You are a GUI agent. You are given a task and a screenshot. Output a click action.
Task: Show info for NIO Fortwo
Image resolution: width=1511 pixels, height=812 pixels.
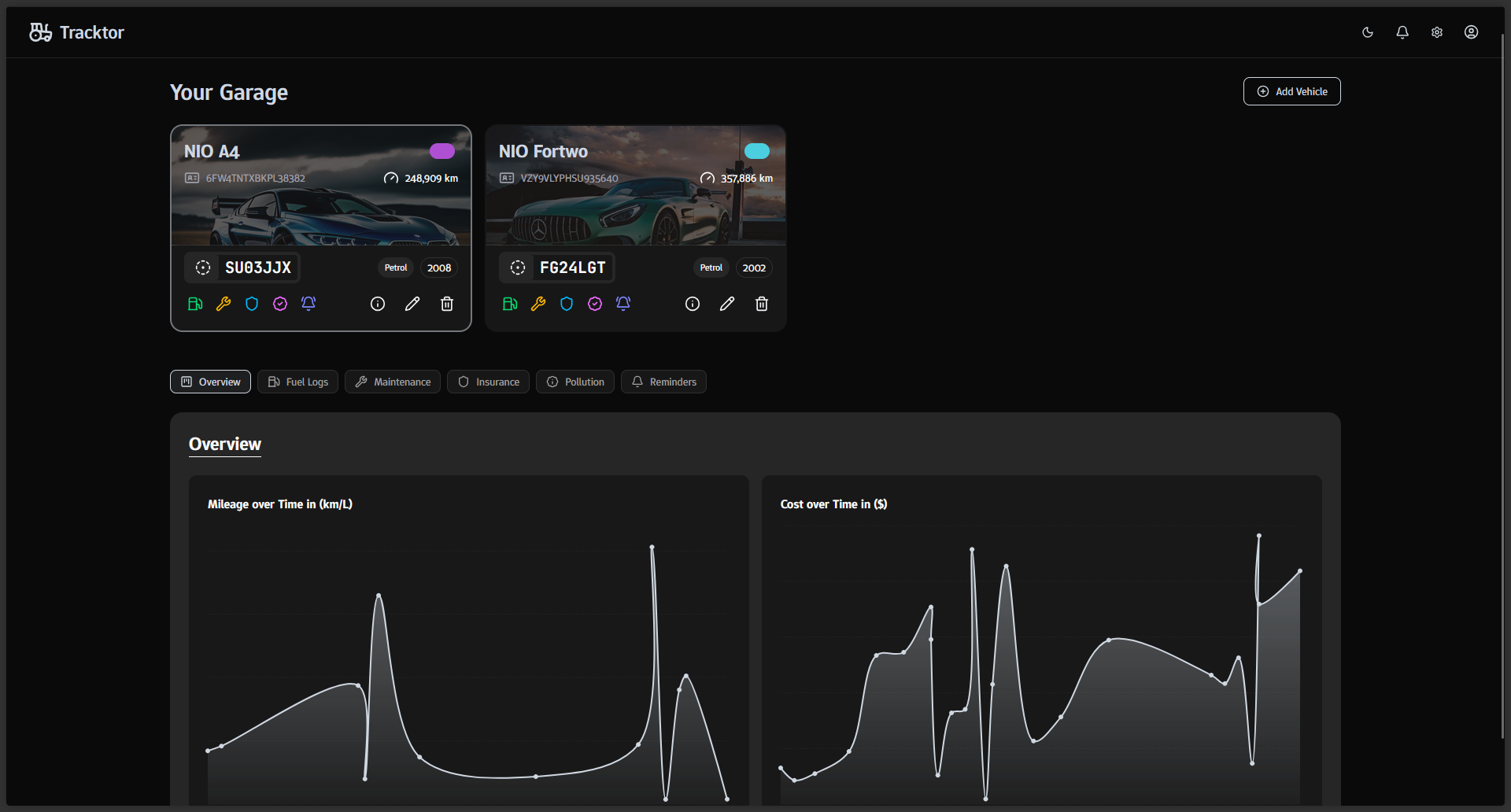coord(693,304)
